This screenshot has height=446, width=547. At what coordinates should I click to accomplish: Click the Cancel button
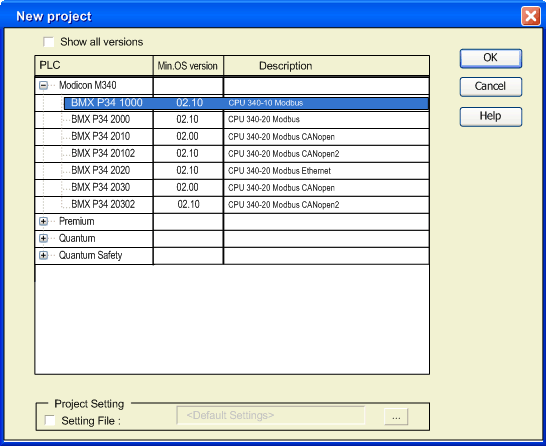(x=490, y=87)
